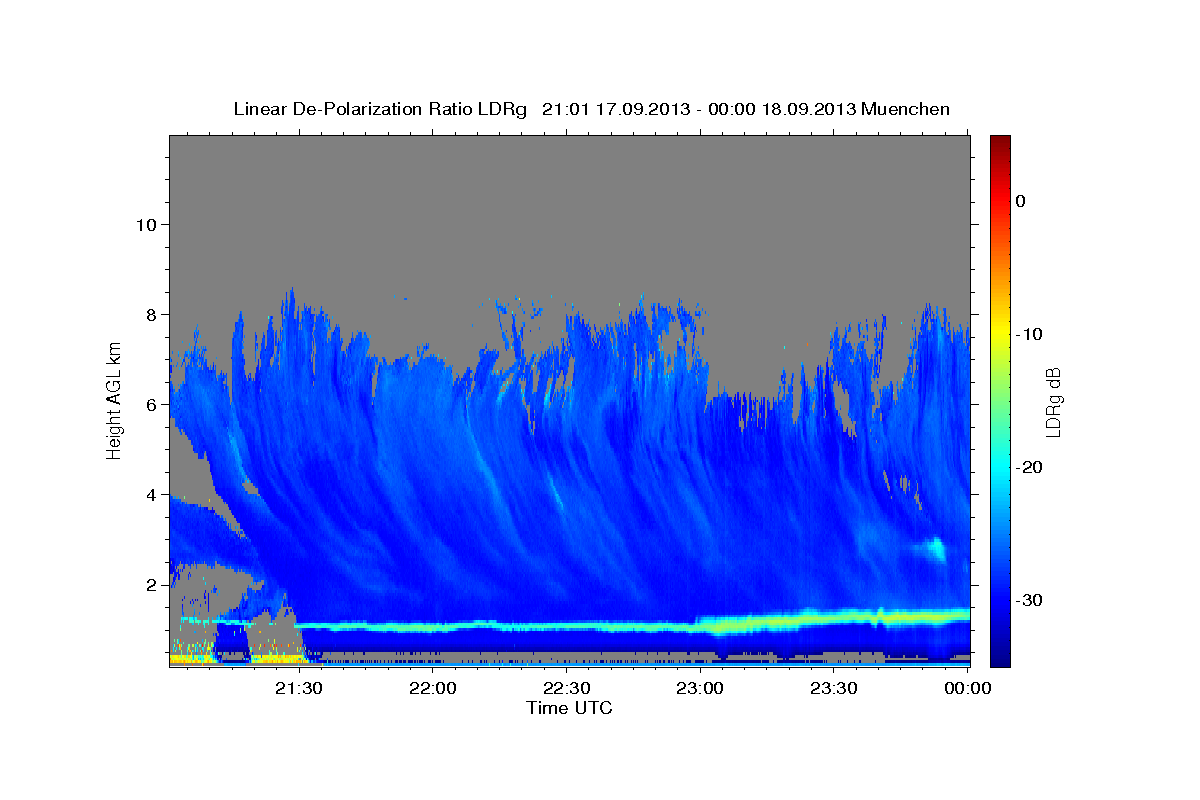Click the 'LDRg dB' colorbar title
1200x800 pixels.
click(1053, 401)
